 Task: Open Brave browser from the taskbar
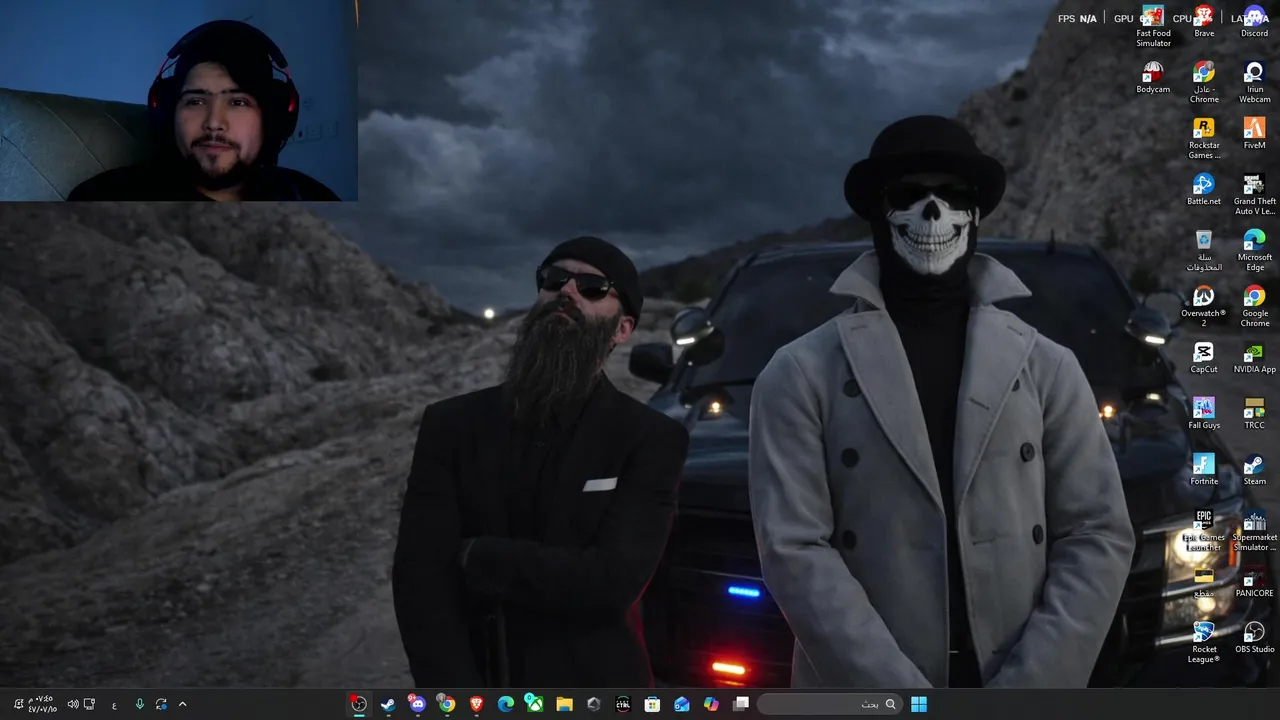[476, 704]
